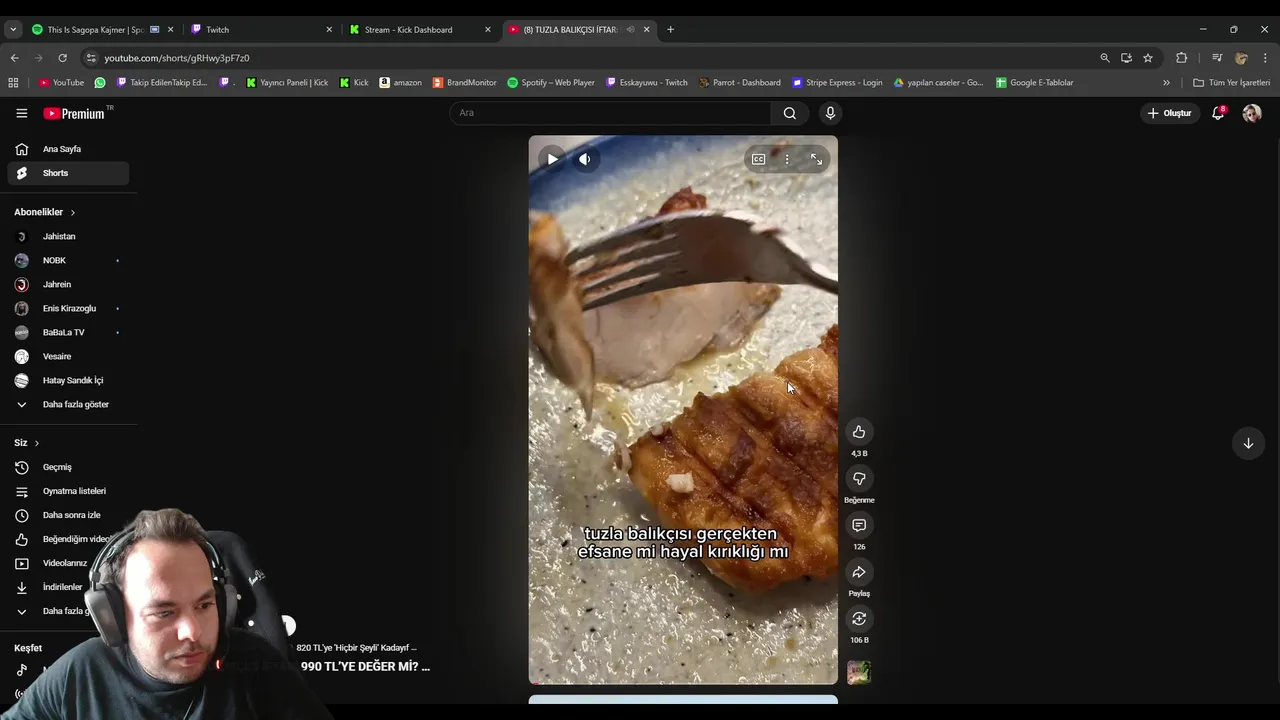Bookmark this page with star icon
1280x720 pixels.
coord(1148,58)
